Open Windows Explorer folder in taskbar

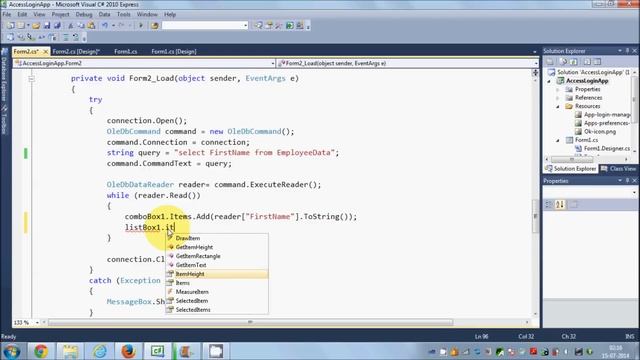click(x=70, y=351)
